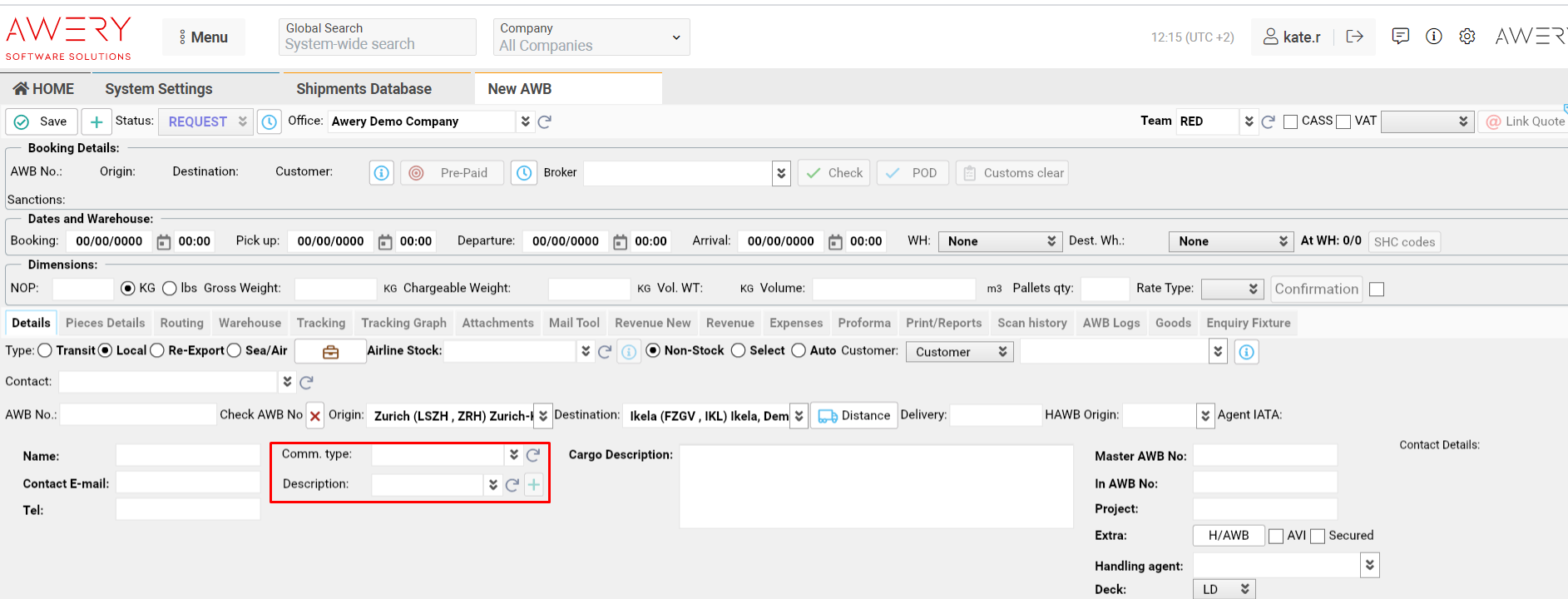Screen dimensions: 1568x599
Task: Click the green plus icon next to Save
Action: (96, 121)
